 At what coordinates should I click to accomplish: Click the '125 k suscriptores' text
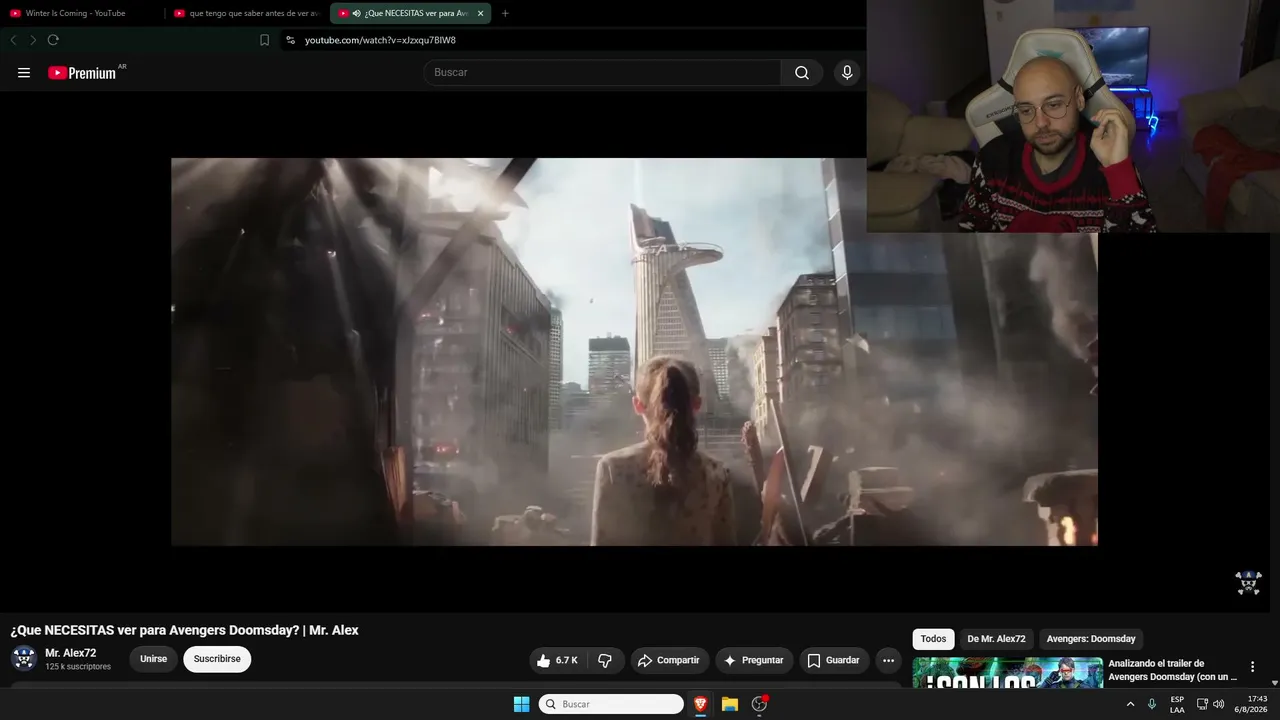(x=78, y=667)
